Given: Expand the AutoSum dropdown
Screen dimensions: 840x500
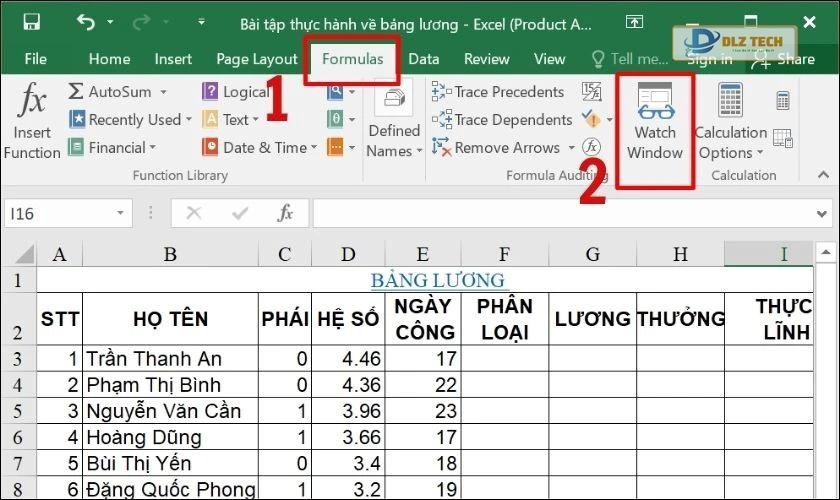Looking at the screenshot, I should (160, 92).
